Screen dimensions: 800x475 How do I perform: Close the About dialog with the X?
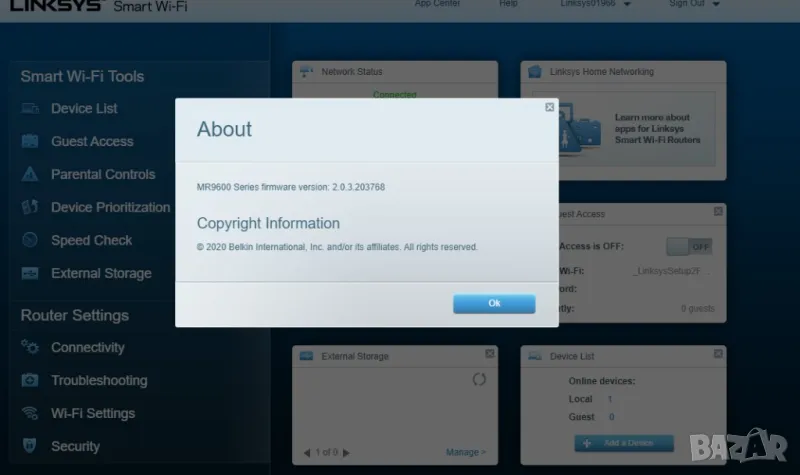[x=549, y=106]
